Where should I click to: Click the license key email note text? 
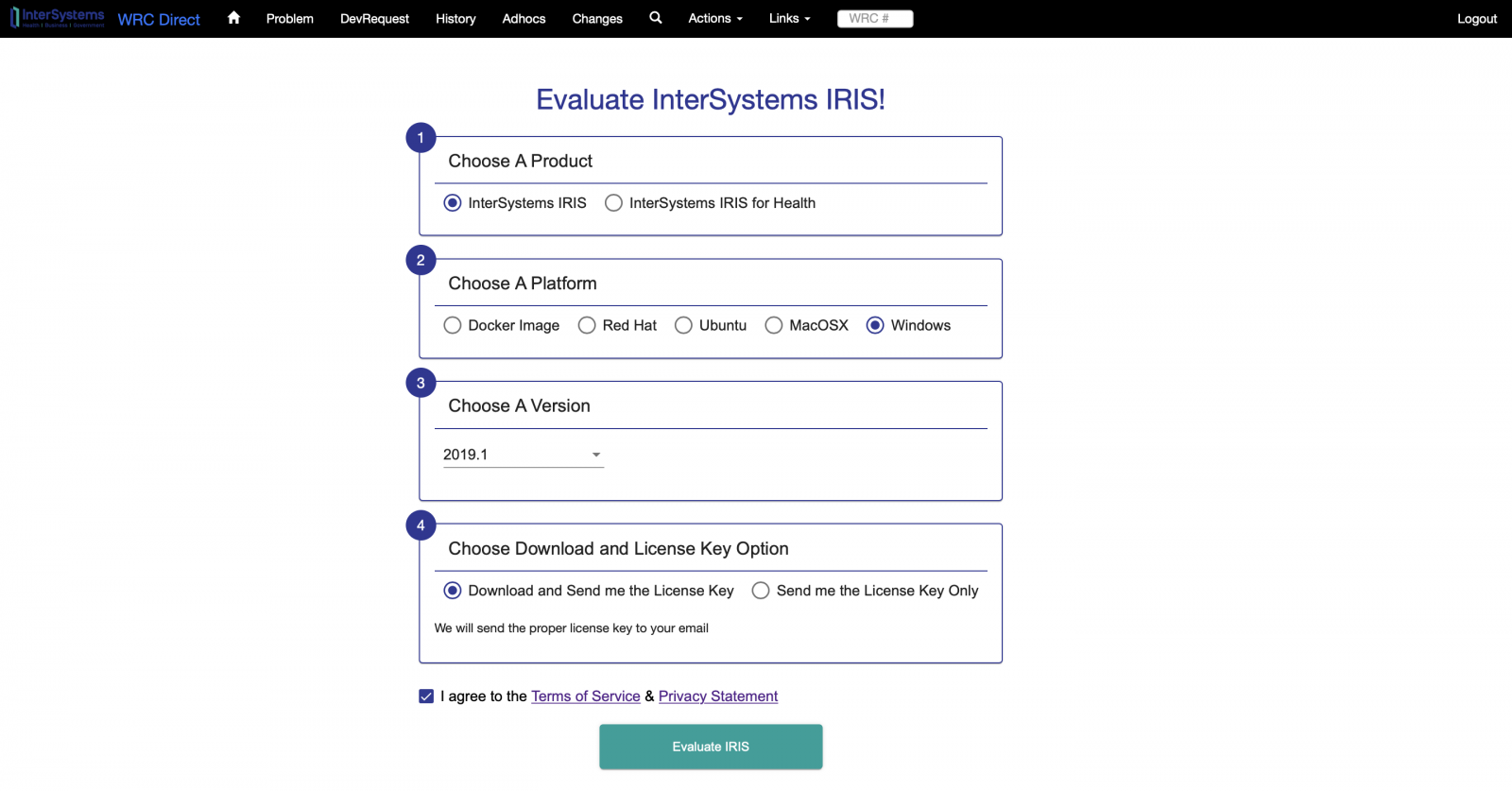point(572,628)
